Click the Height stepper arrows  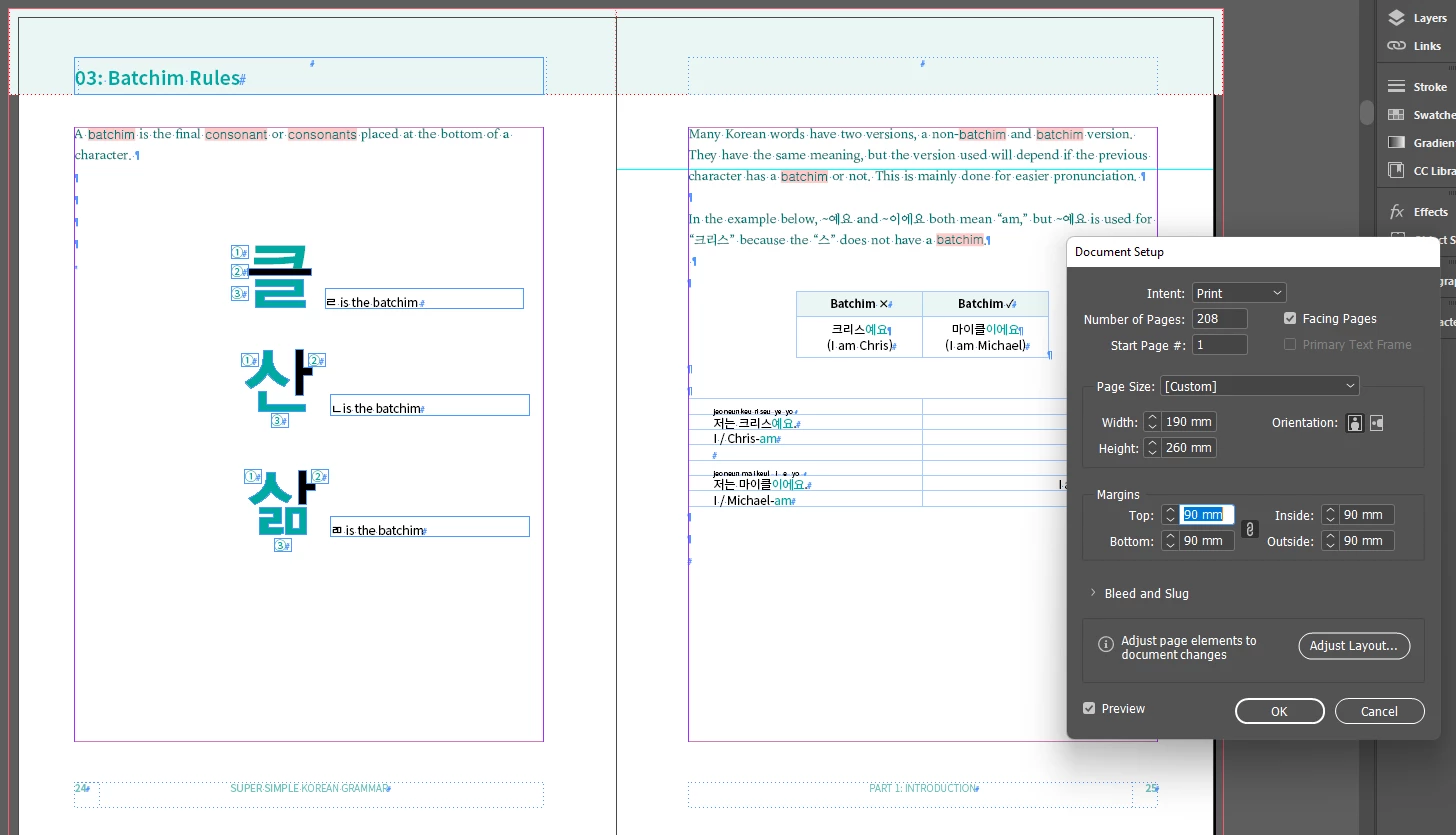(x=1152, y=448)
